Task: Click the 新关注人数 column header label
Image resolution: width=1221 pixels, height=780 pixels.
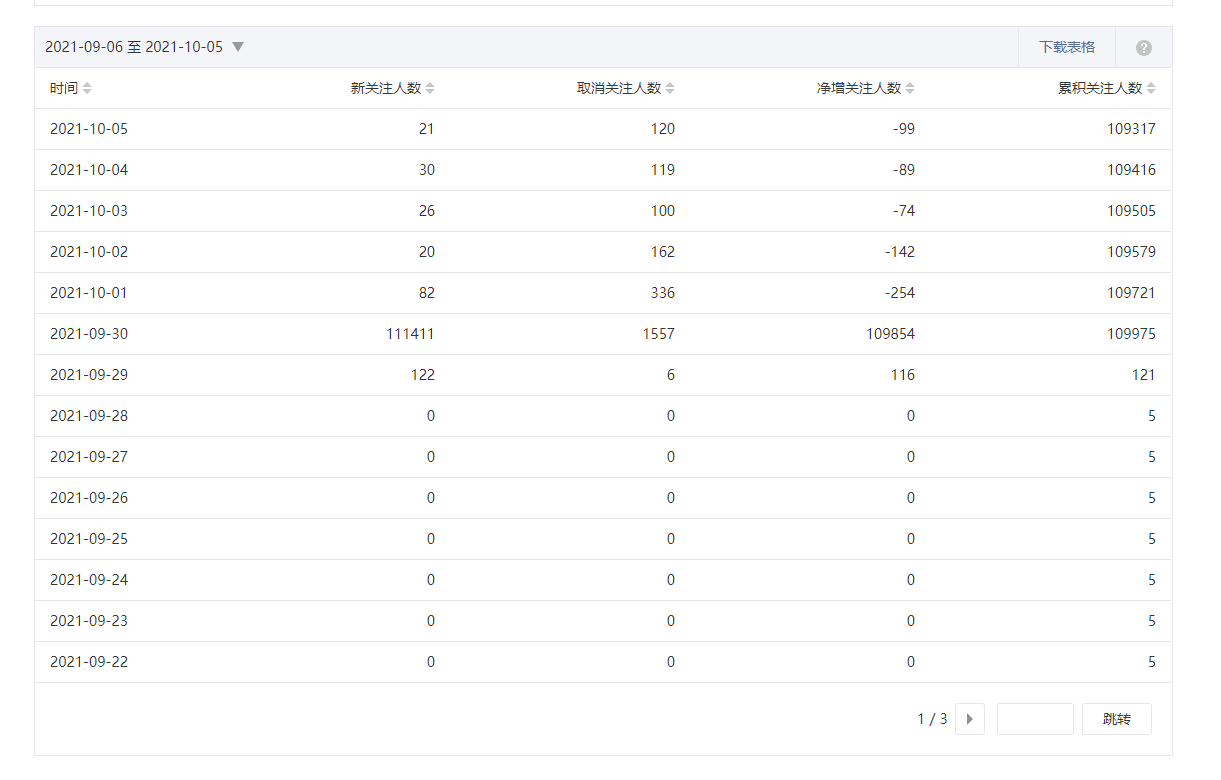Action: point(386,88)
